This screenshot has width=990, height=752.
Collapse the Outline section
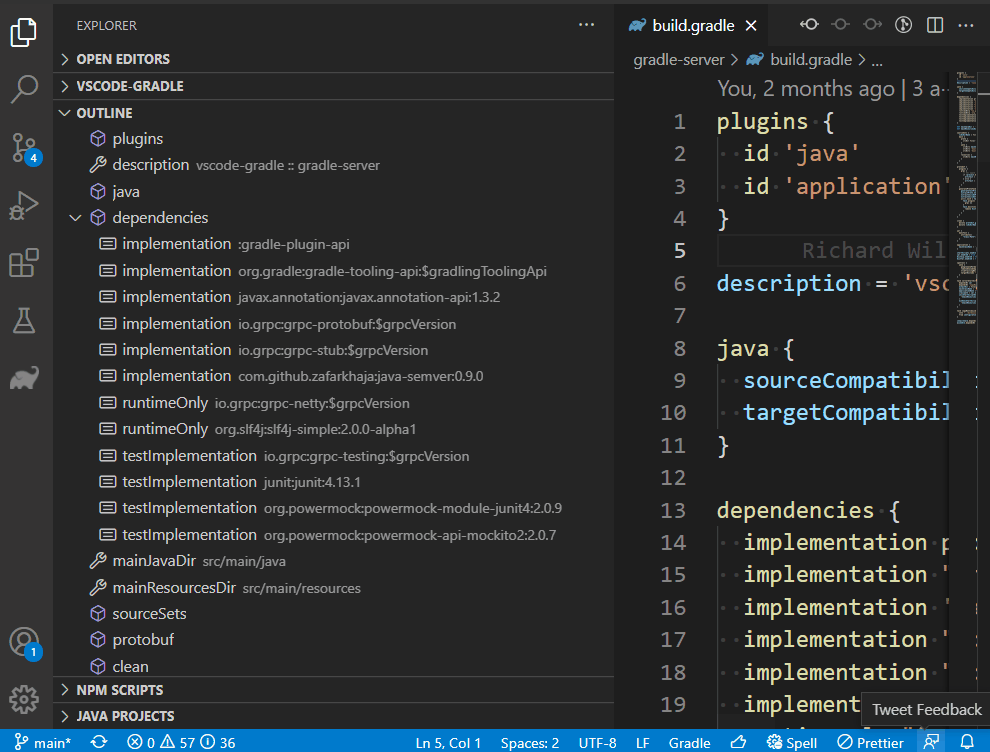coord(333,113)
